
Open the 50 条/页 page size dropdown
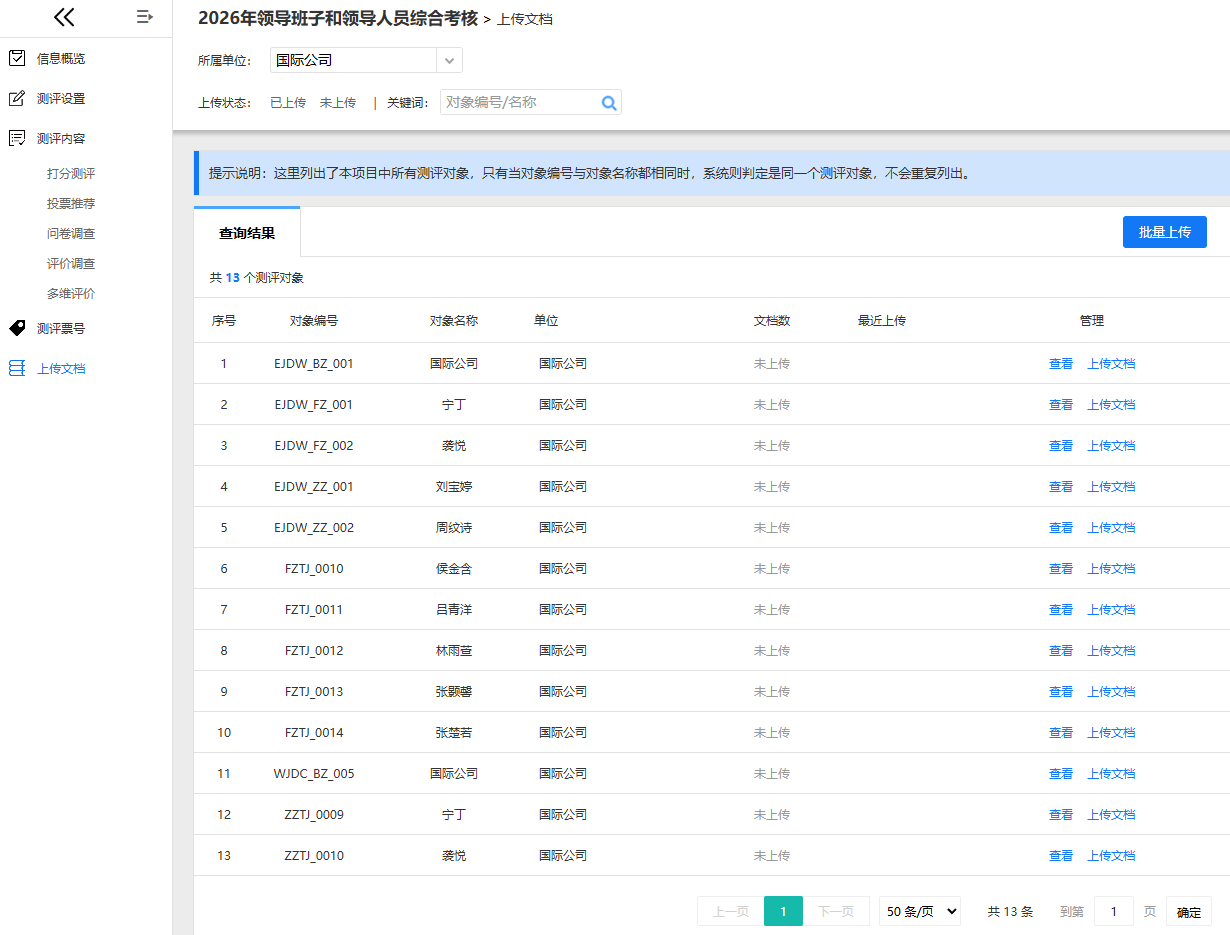920,911
